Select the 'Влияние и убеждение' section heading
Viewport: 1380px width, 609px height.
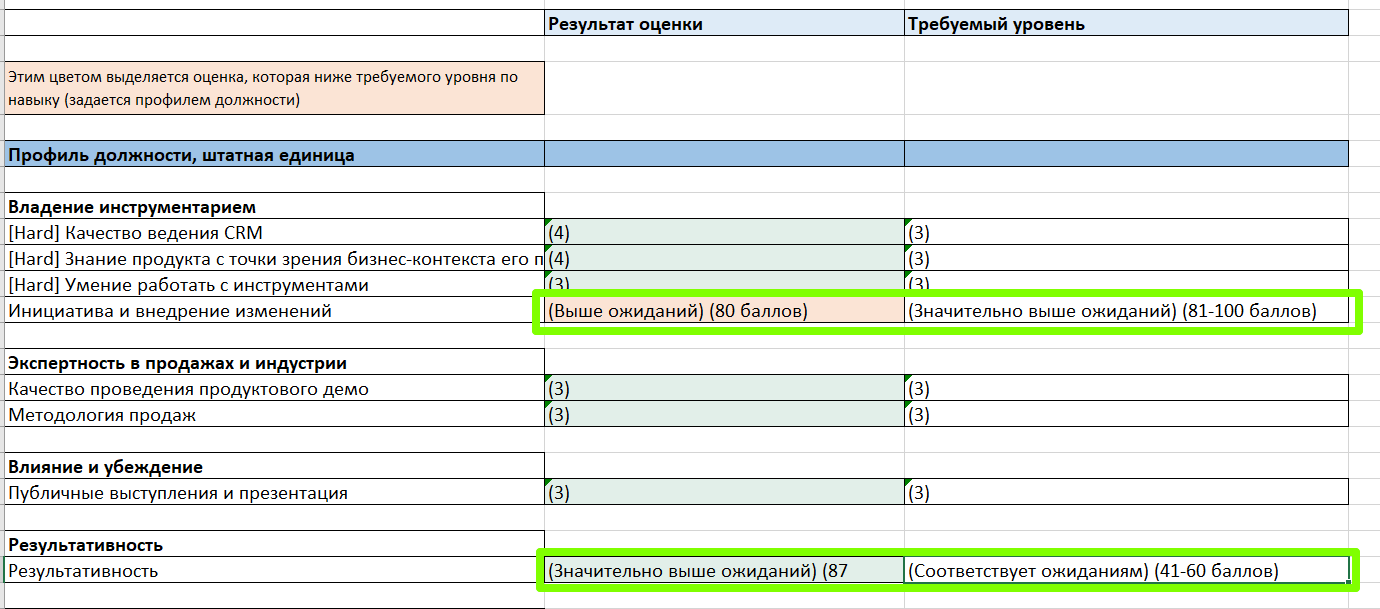click(x=275, y=466)
